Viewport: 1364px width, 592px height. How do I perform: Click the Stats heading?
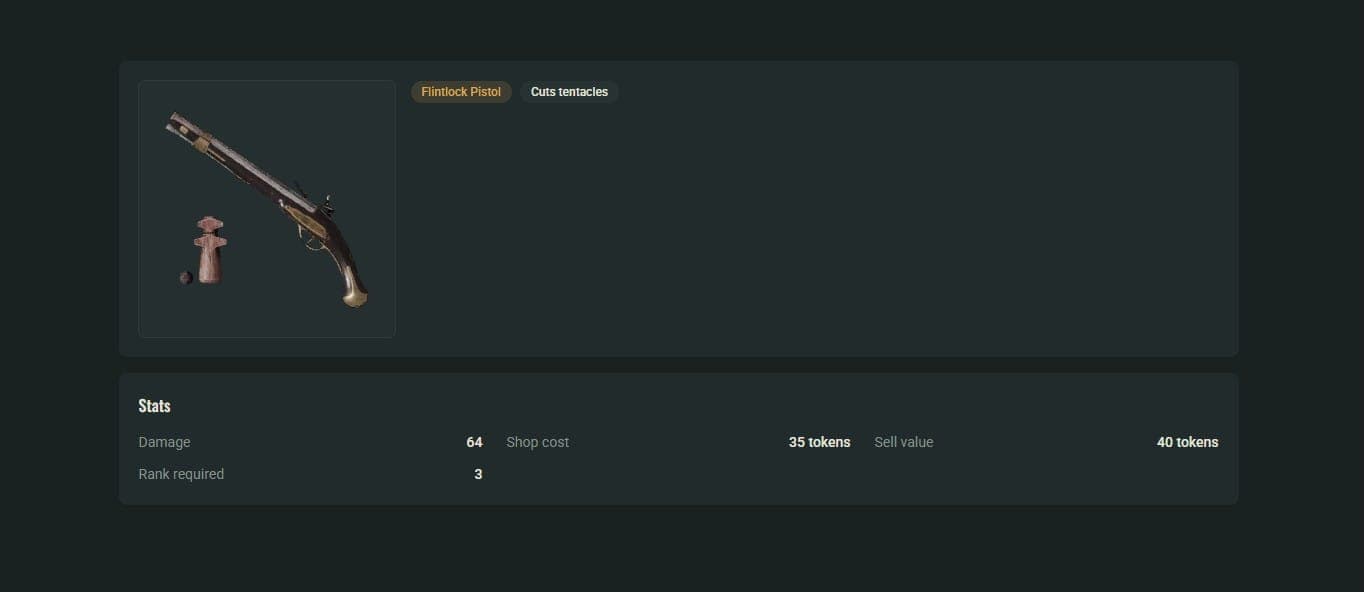[x=154, y=406]
